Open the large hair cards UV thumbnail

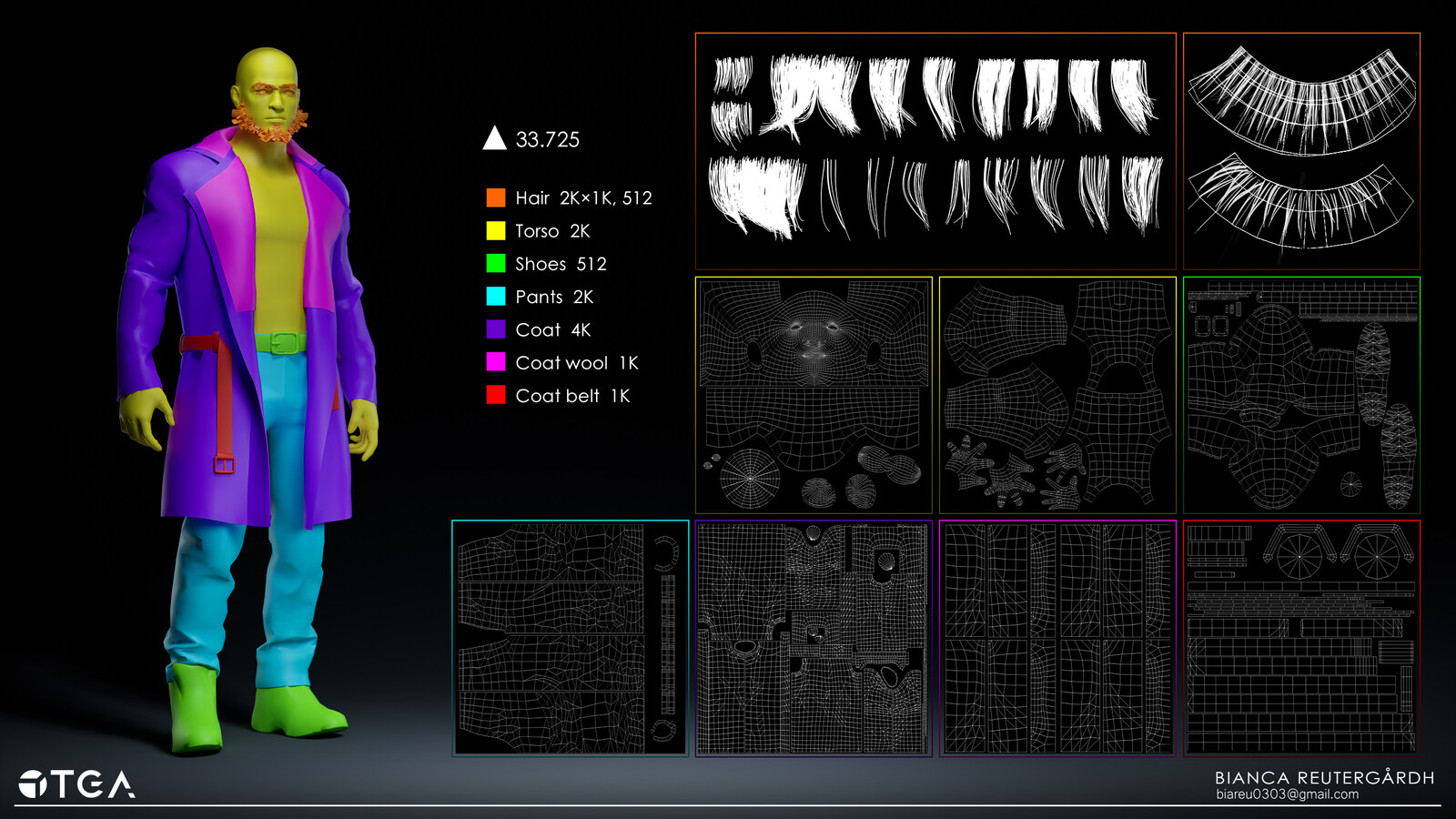pyautogui.click(x=935, y=151)
